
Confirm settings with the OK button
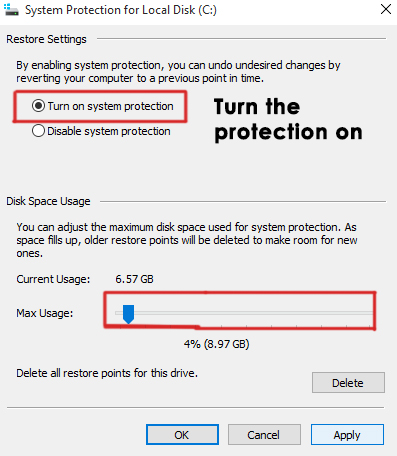pos(182,435)
